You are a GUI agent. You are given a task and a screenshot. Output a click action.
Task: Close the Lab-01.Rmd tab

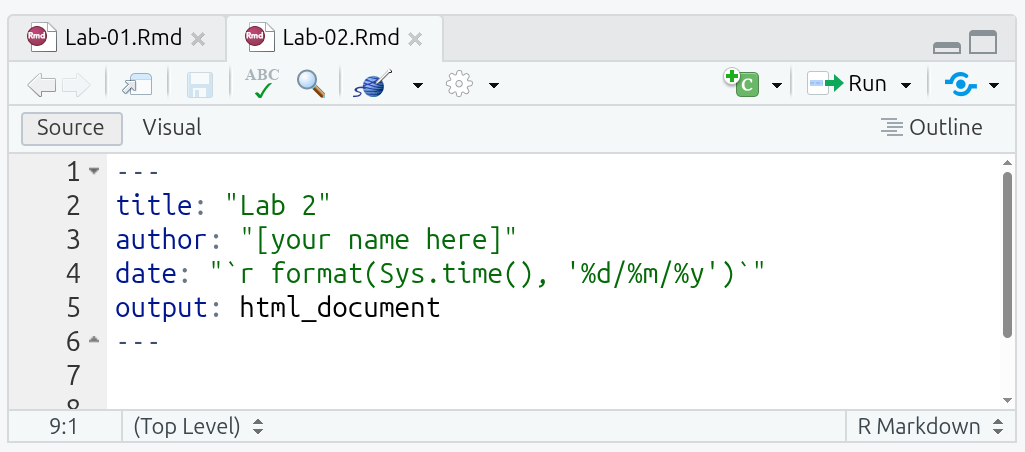198,40
